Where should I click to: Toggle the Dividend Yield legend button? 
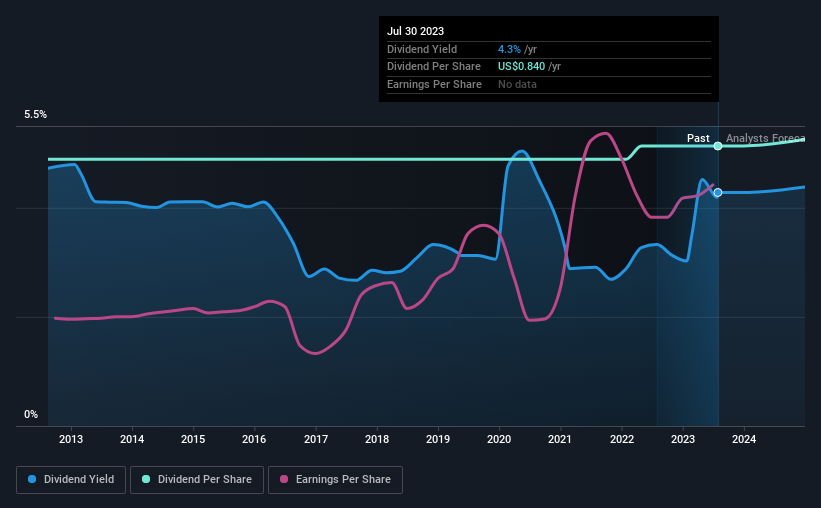click(71, 480)
